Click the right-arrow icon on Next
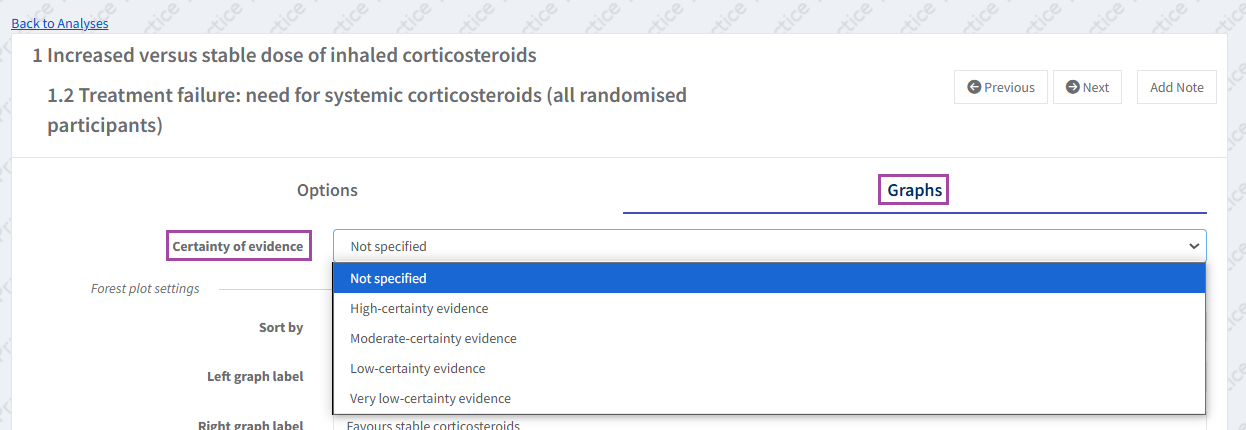Viewport: 1246px width, 430px height. click(1073, 88)
